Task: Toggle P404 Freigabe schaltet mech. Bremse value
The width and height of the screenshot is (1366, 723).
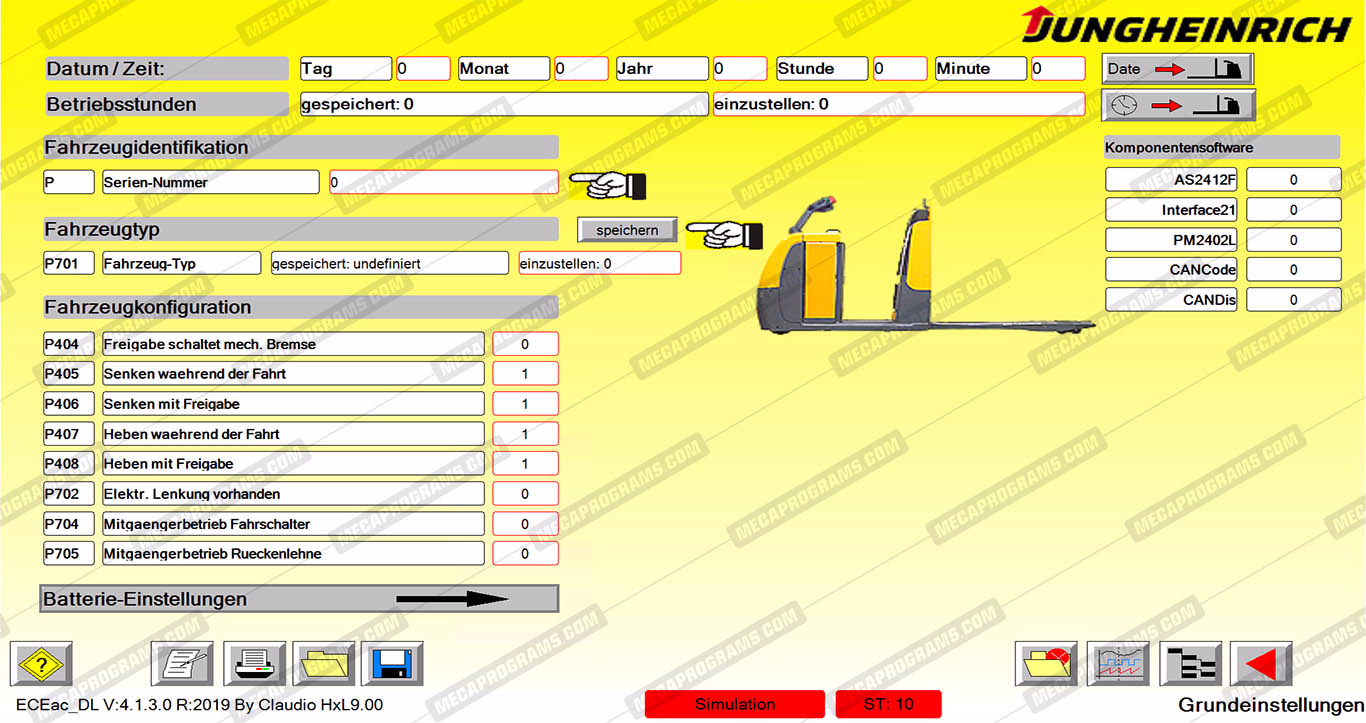Action: (525, 344)
